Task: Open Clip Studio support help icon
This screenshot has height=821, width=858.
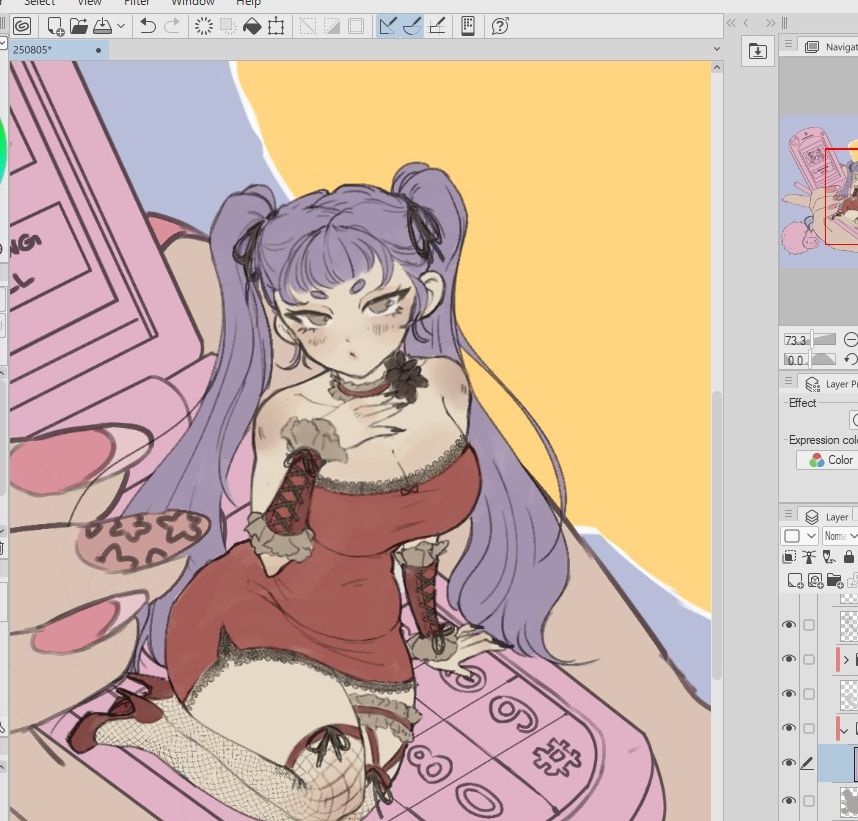Action: (500, 26)
